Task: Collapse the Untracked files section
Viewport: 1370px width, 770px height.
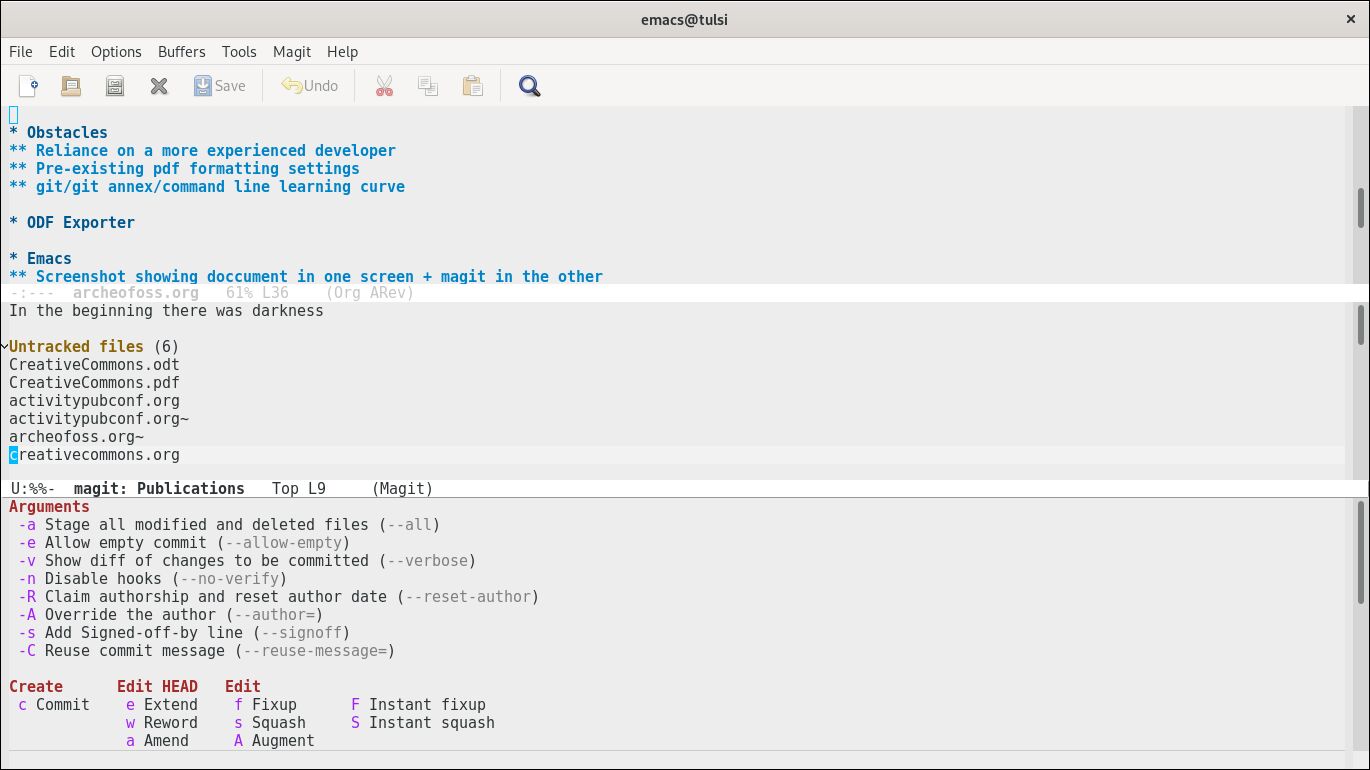Action: 76,347
